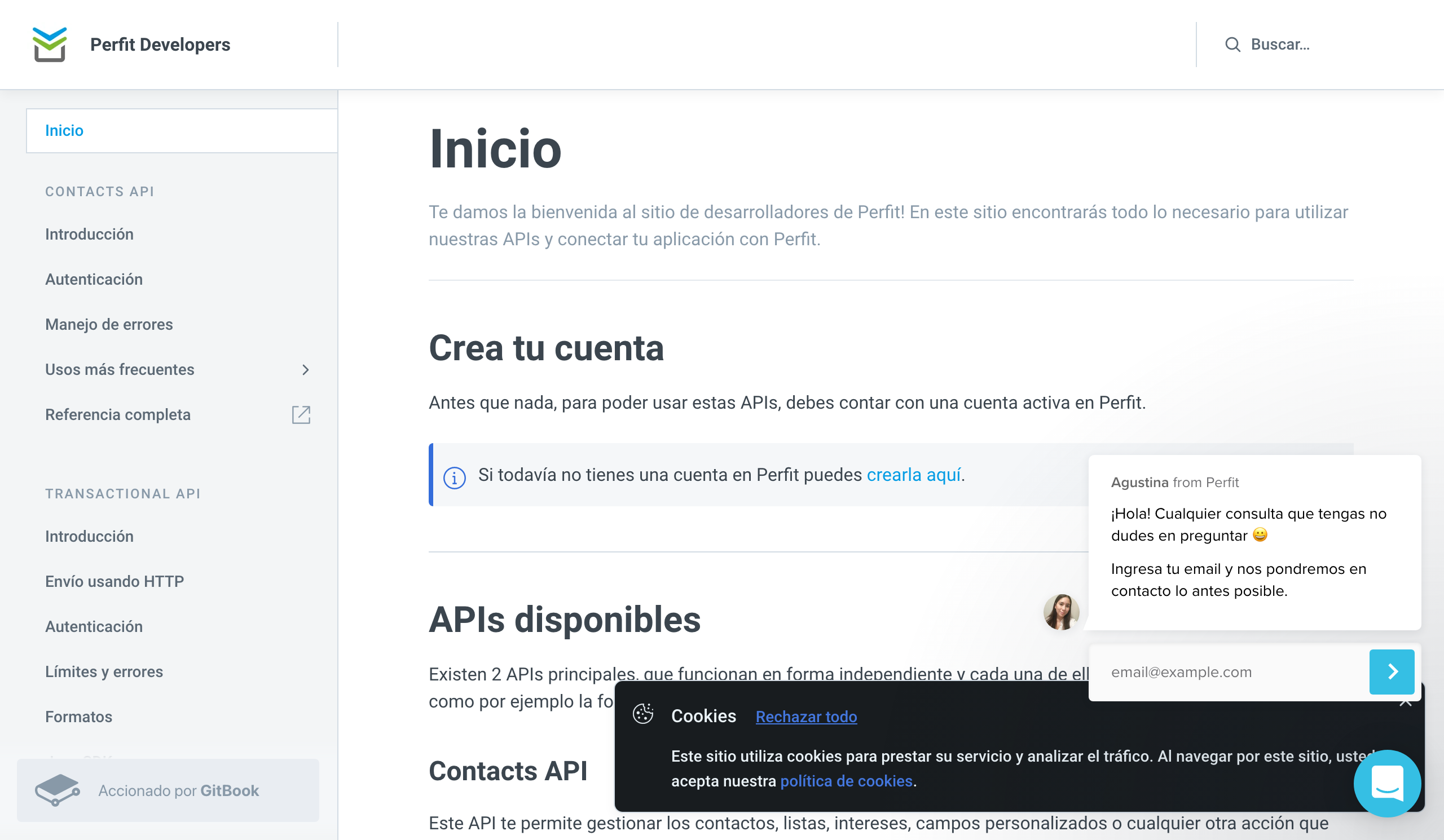Click the Crea tu cuenta heading

[x=546, y=348]
